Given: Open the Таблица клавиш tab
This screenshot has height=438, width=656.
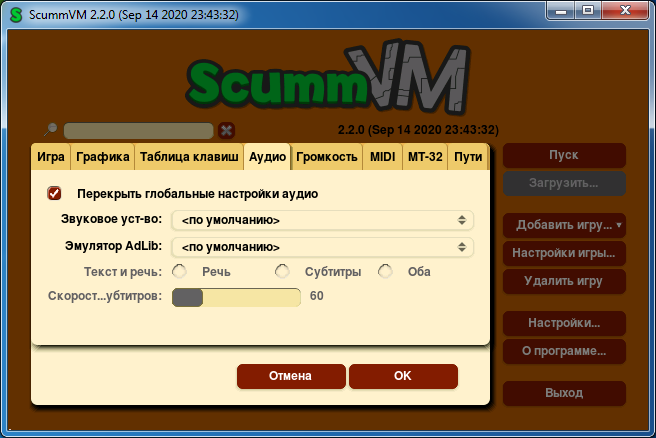Looking at the screenshot, I should pyautogui.click(x=189, y=157).
